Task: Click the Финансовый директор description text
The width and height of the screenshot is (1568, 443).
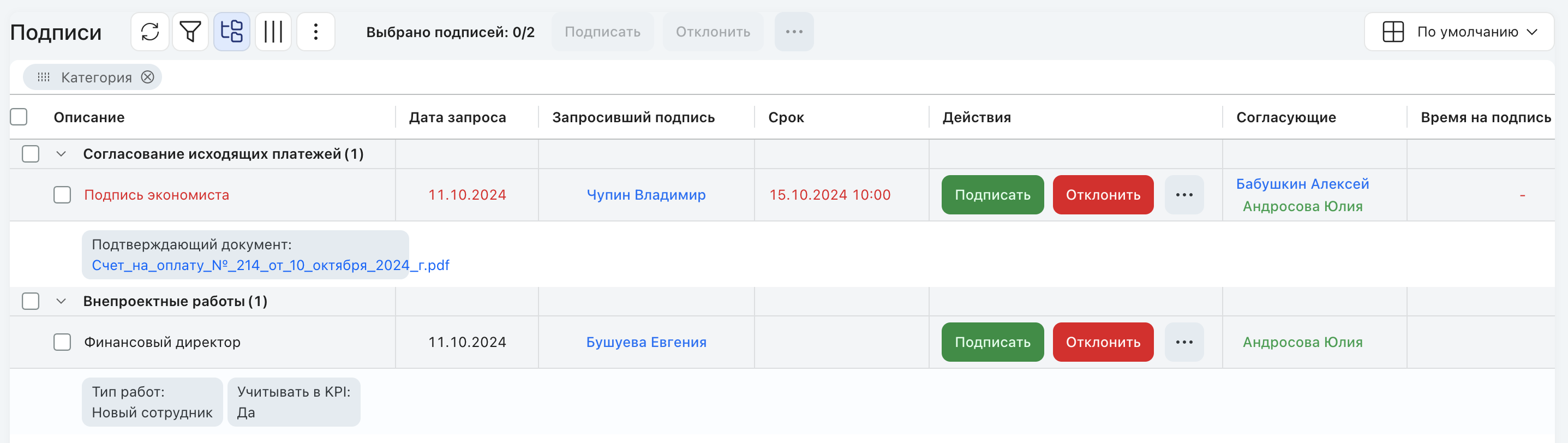Action: (x=162, y=342)
